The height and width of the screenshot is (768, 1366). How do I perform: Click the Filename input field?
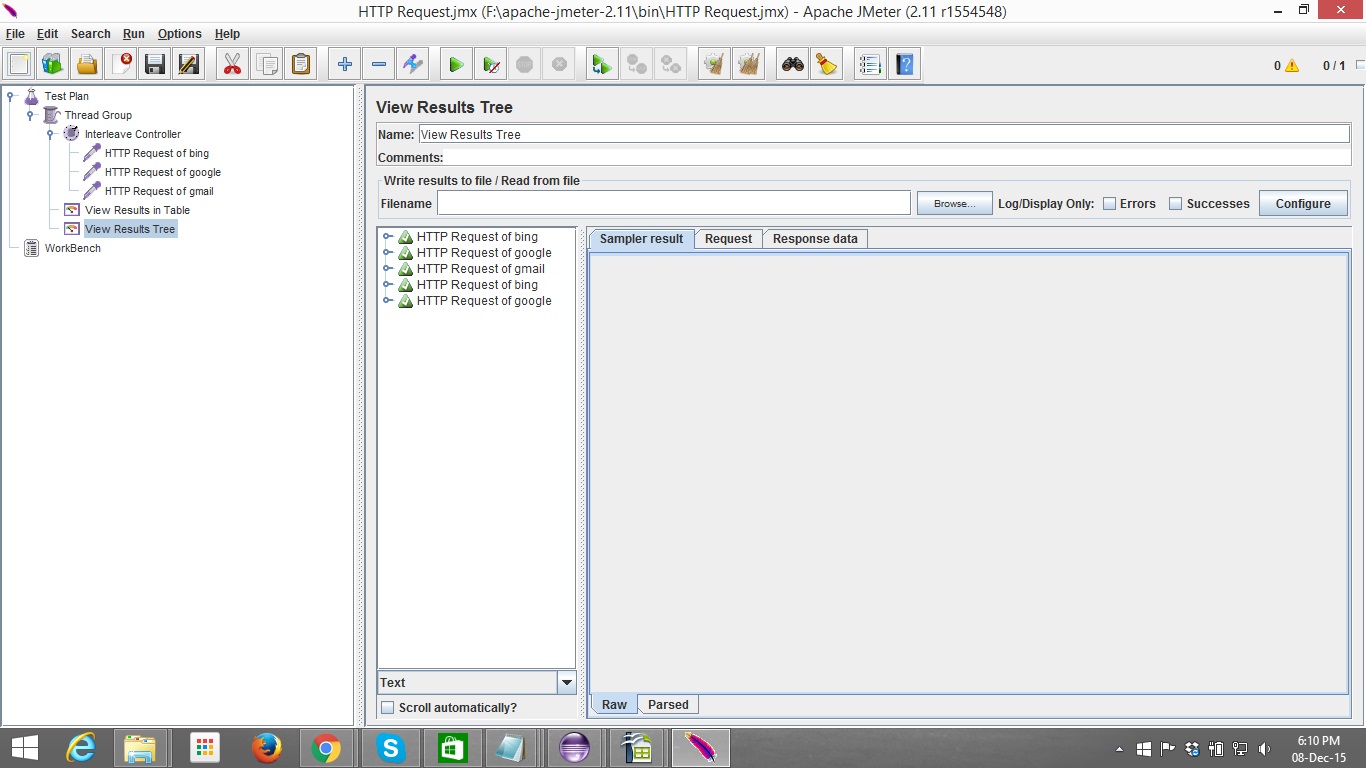coord(673,203)
